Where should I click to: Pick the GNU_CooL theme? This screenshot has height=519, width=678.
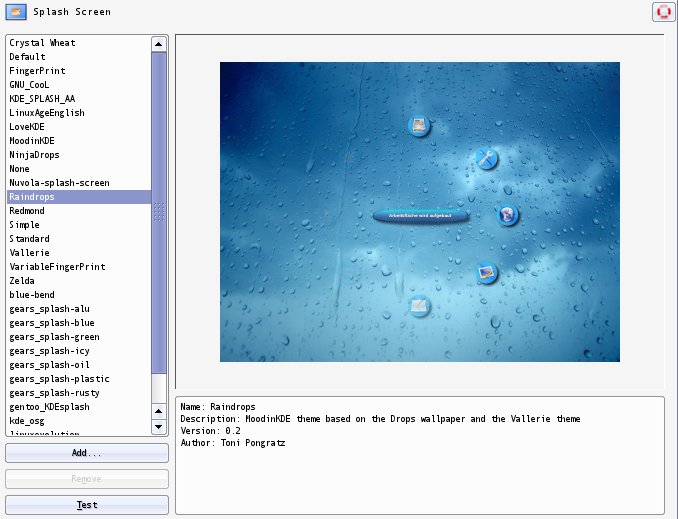point(79,85)
